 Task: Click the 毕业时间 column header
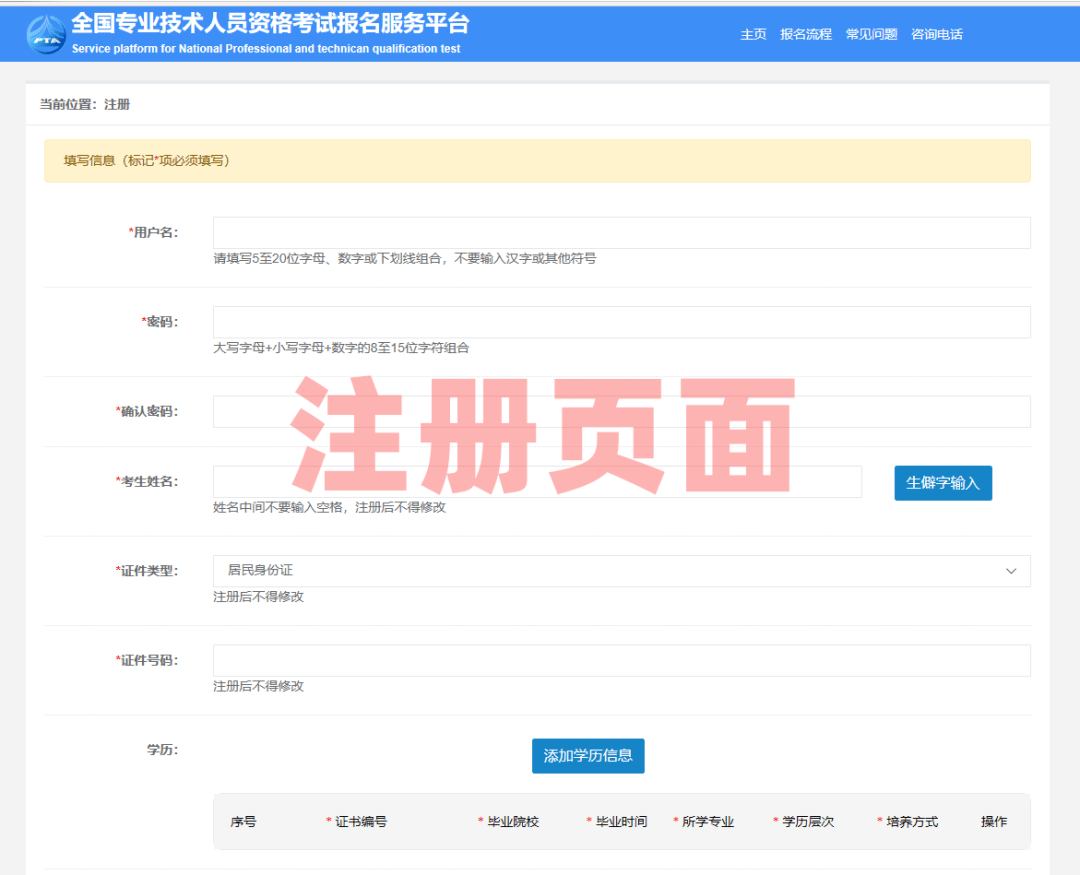[x=621, y=822]
